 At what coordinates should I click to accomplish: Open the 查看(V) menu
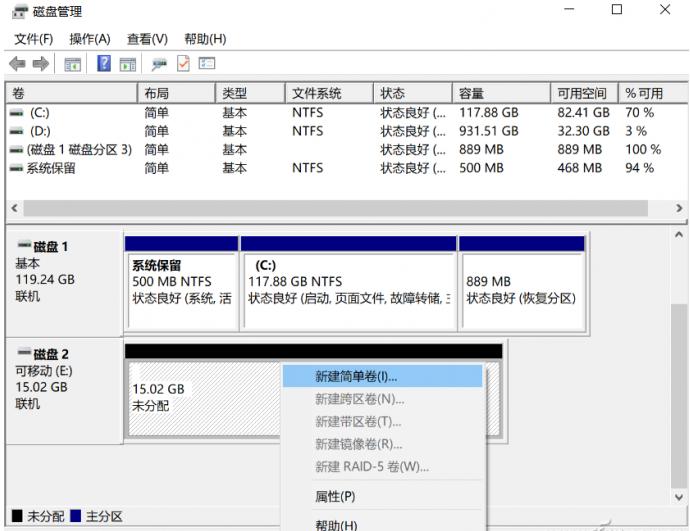(x=147, y=39)
